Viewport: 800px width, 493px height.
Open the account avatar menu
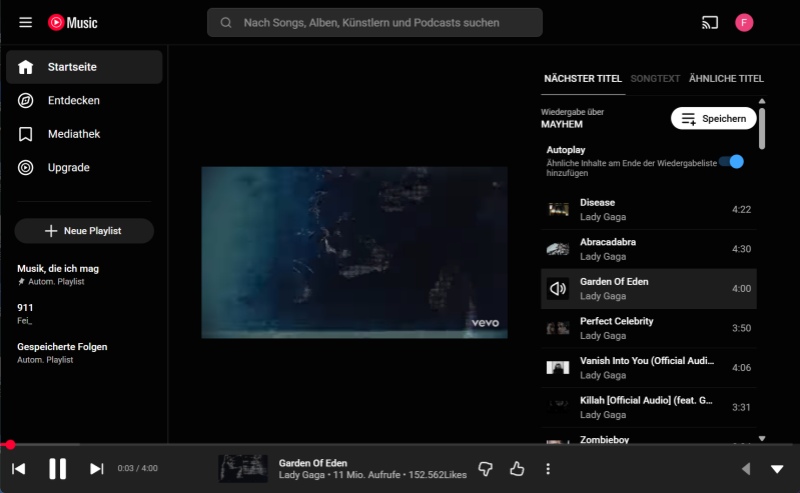(744, 22)
